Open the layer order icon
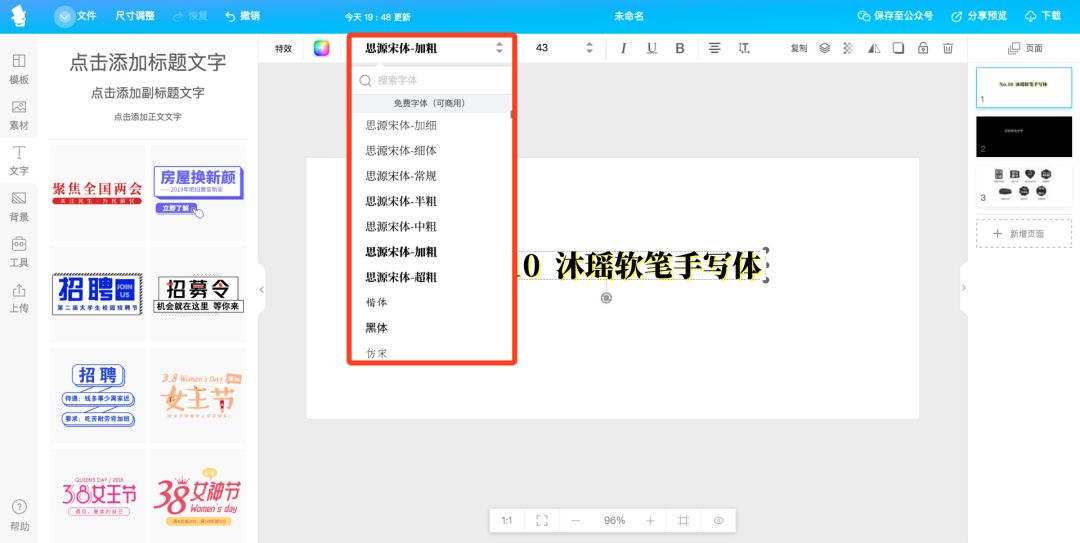This screenshot has height=543, width=1080. pyautogui.click(x=824, y=48)
